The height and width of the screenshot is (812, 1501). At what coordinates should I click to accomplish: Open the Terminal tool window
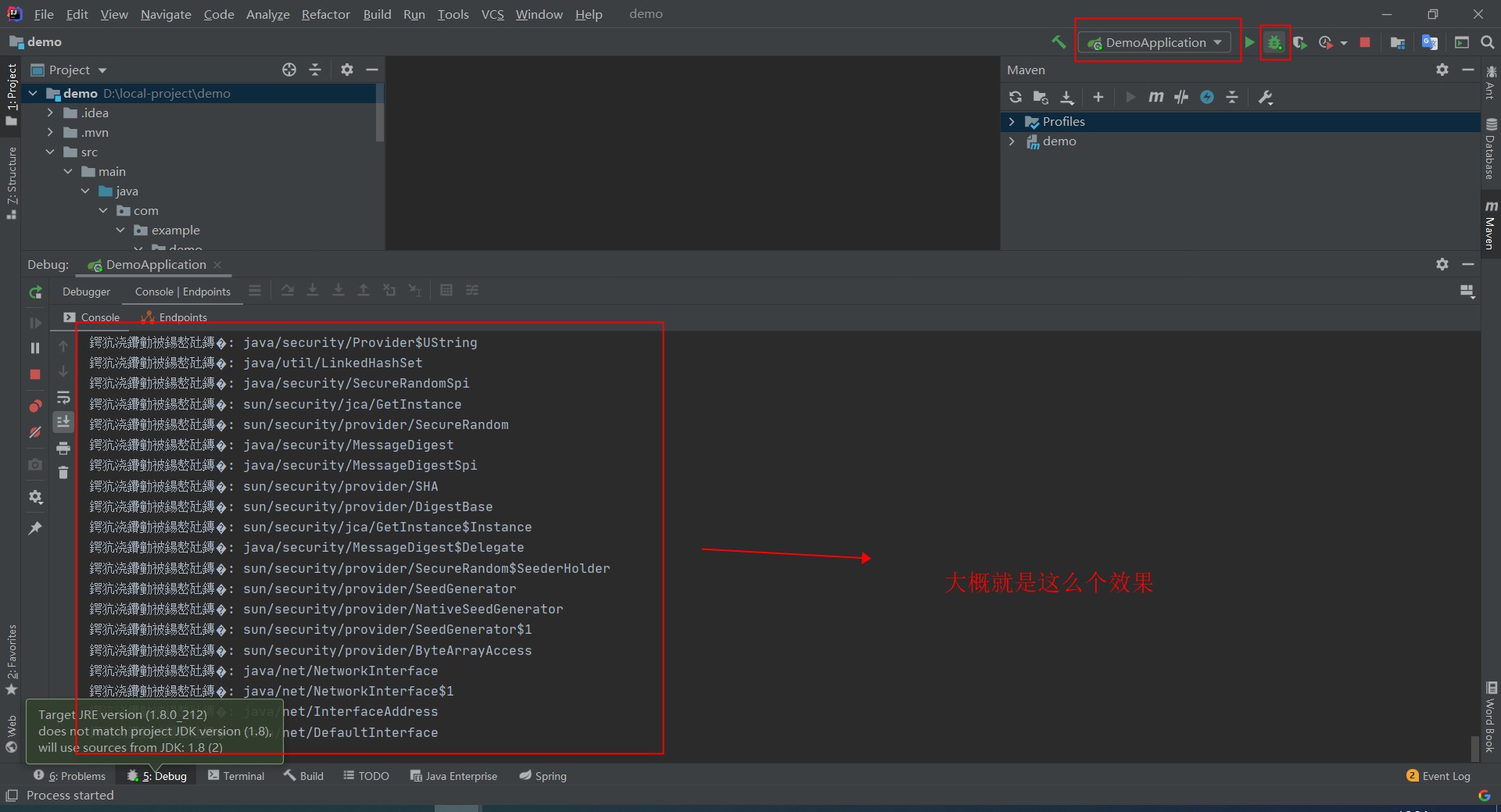(236, 776)
